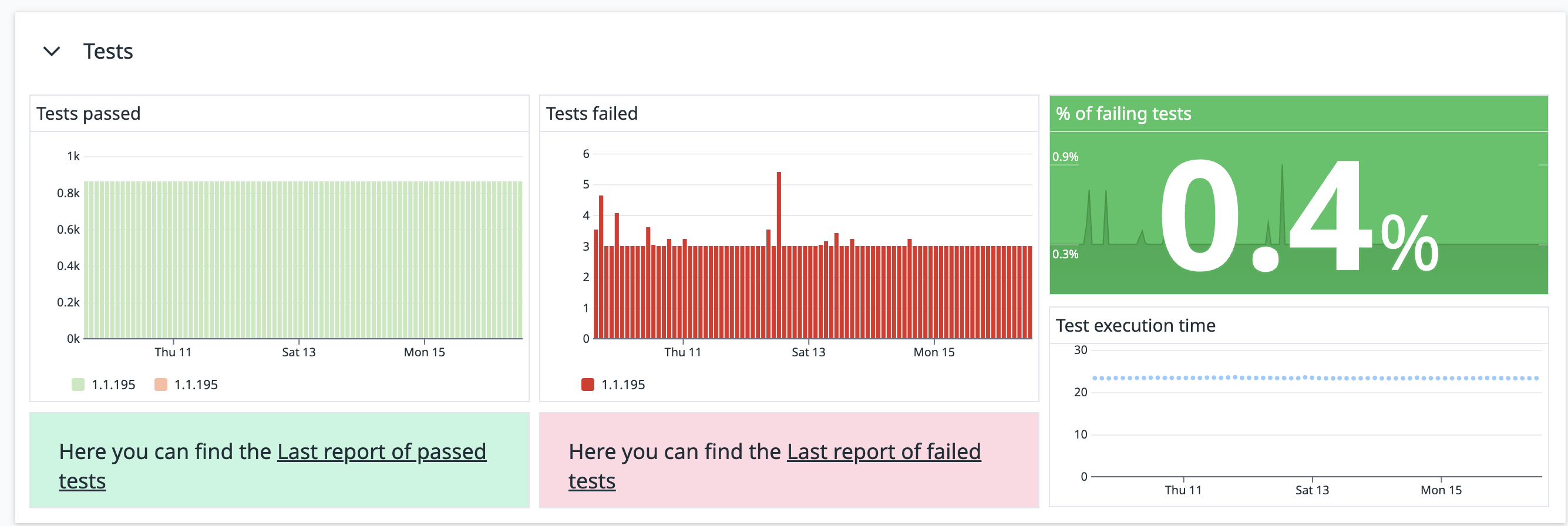Click Thu 11 tick on Tests passed chart
The height and width of the screenshot is (526, 1568).
tap(173, 352)
